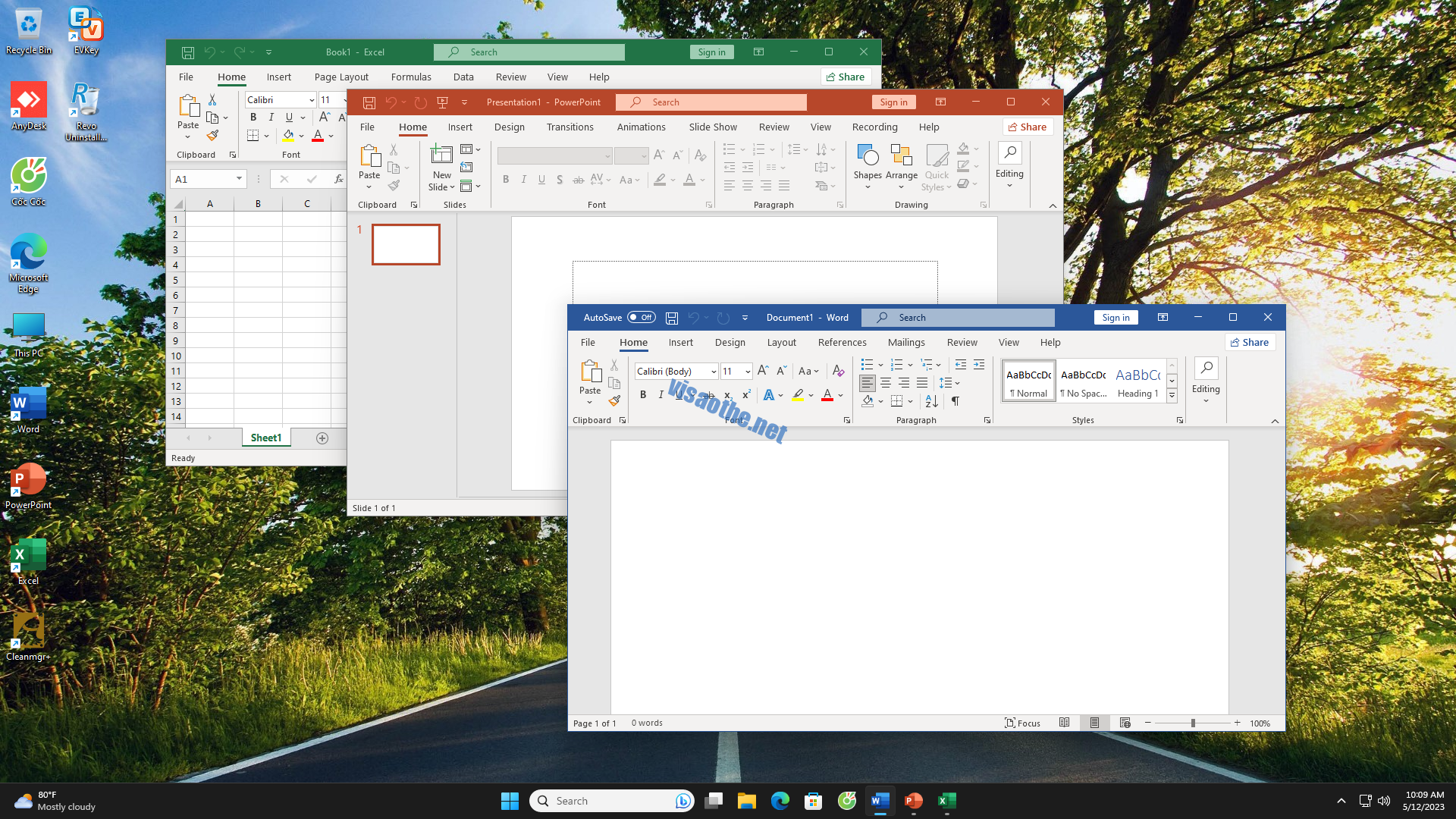The width and height of the screenshot is (1456, 819).
Task: Click Justify alignment icon in Word
Action: point(922,383)
